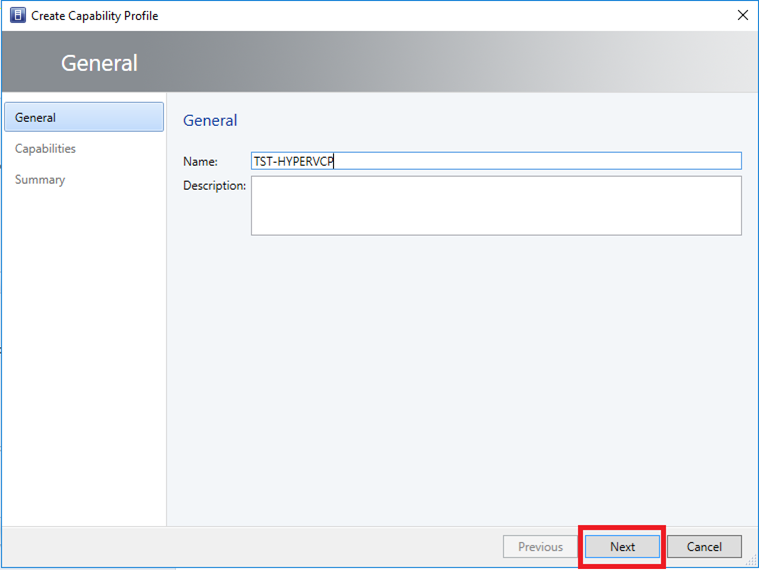Go to the Capabilities wizard step
This screenshot has width=759, height=570.
[x=45, y=149]
